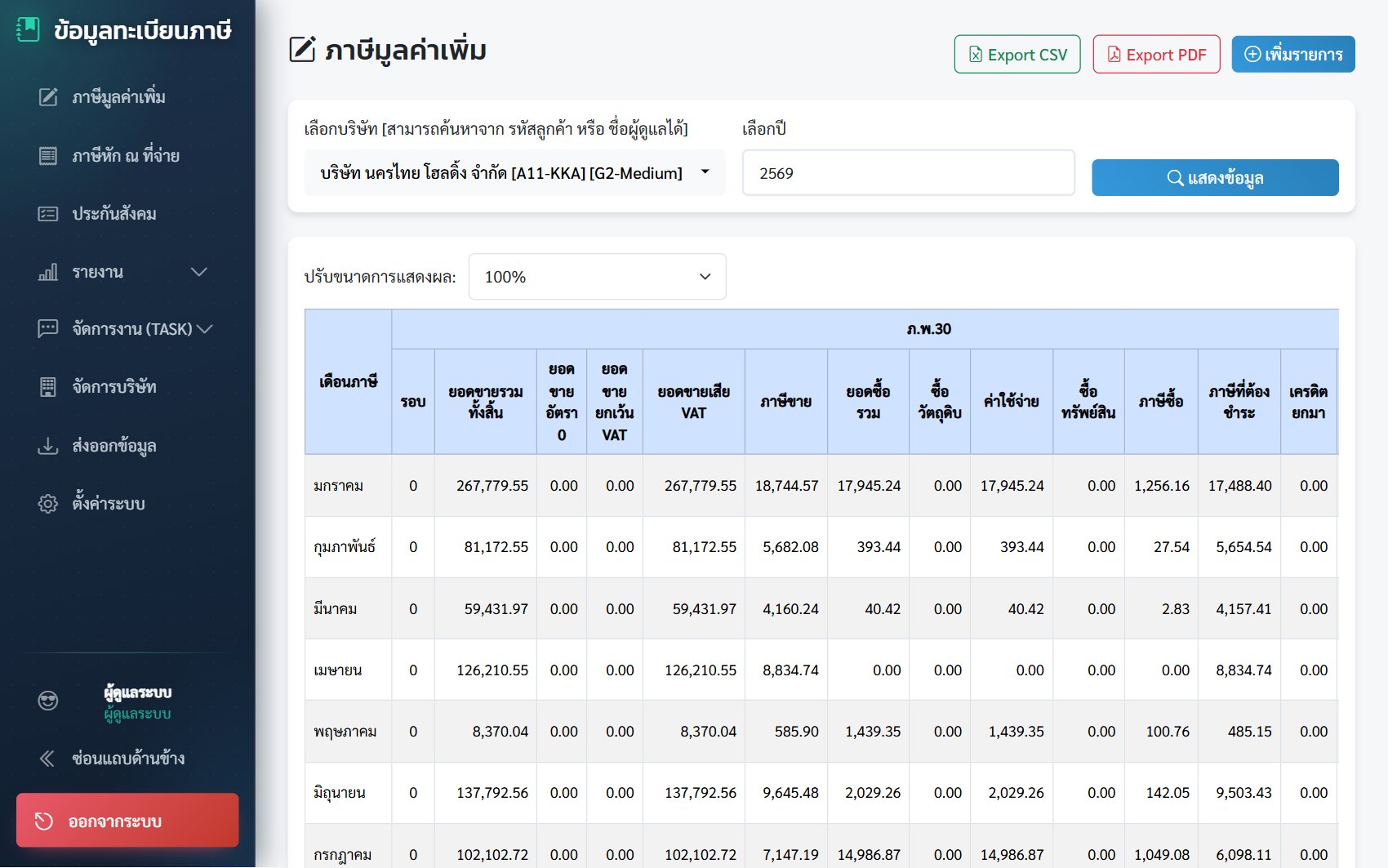Click the double-chevron collapse sidebar icon
The height and width of the screenshot is (868, 1388).
click(x=47, y=759)
